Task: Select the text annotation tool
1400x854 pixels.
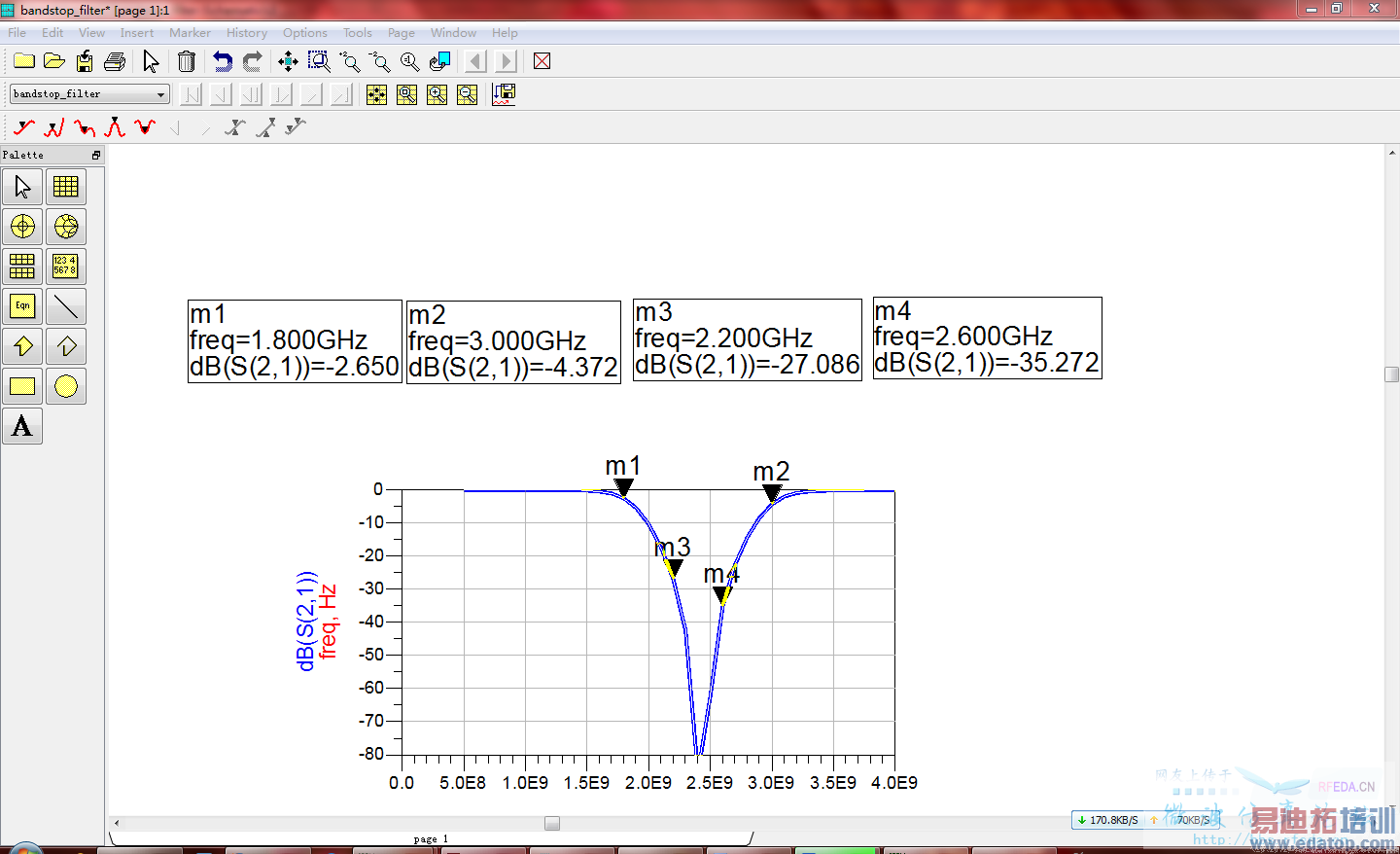Action: (22, 426)
